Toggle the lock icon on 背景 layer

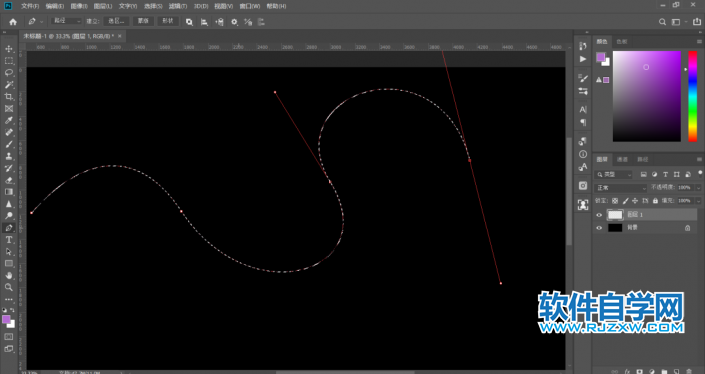(687, 228)
